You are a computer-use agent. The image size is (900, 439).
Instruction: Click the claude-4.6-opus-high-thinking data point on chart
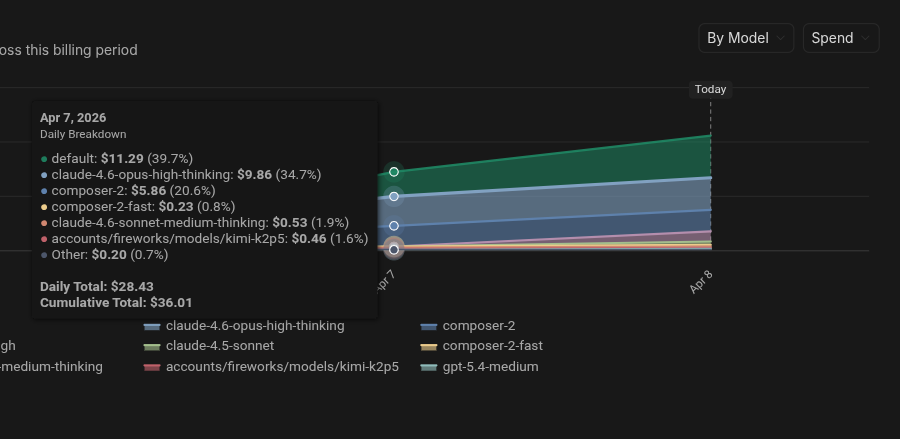point(394,197)
